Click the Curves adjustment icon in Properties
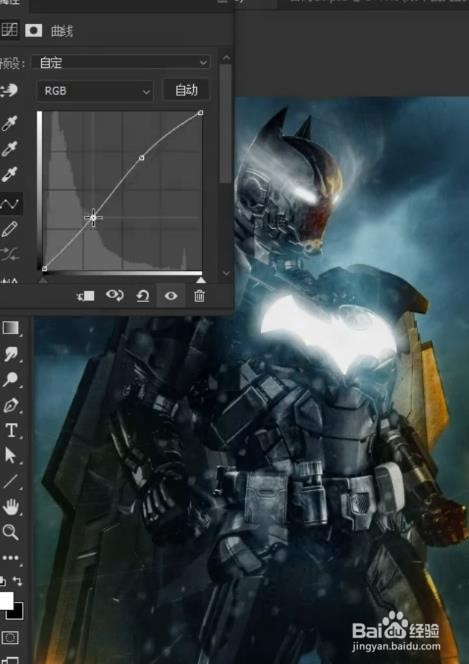The width and height of the screenshot is (469, 664). pyautogui.click(x=8, y=30)
